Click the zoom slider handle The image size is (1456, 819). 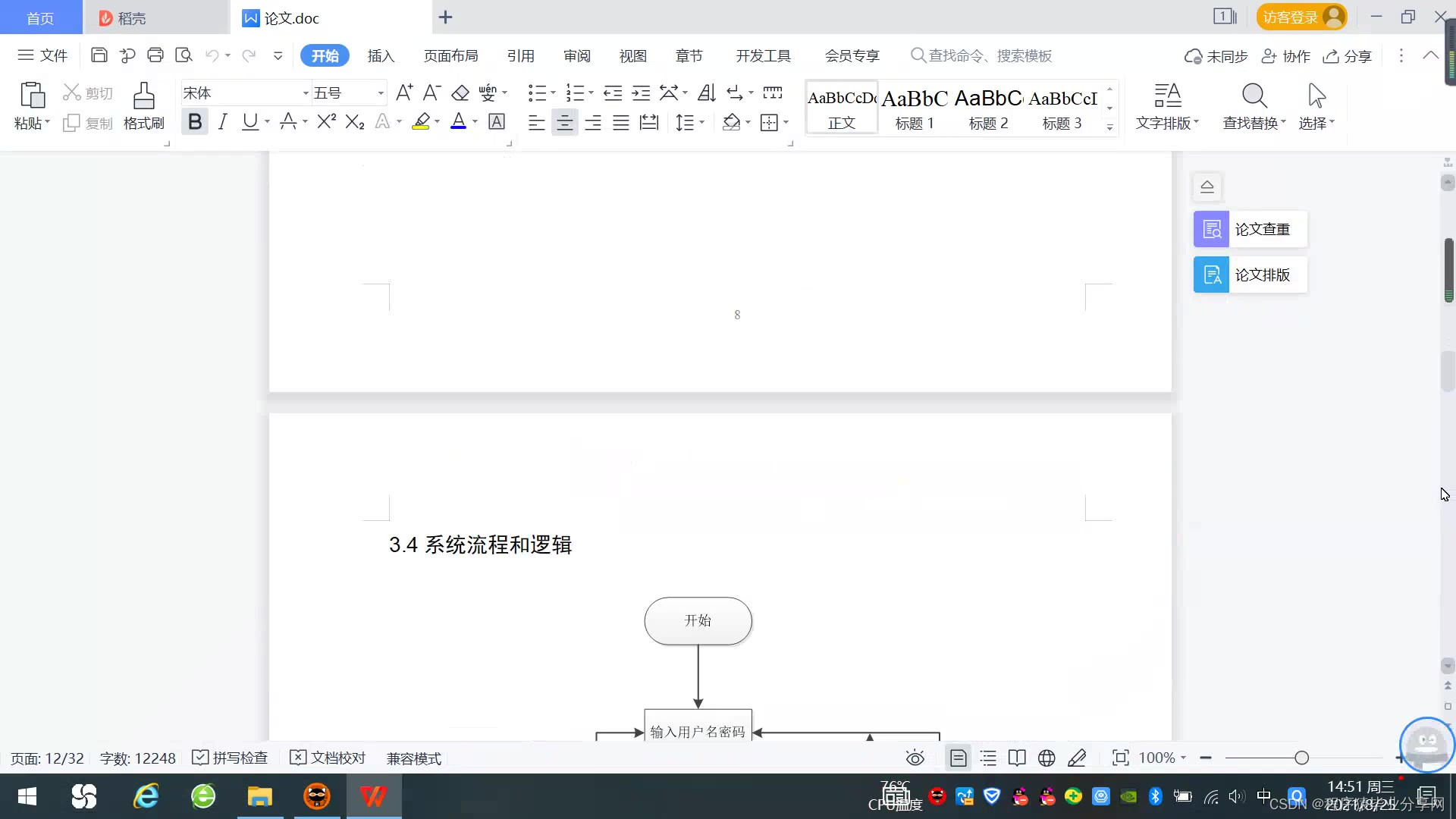pos(1302,758)
